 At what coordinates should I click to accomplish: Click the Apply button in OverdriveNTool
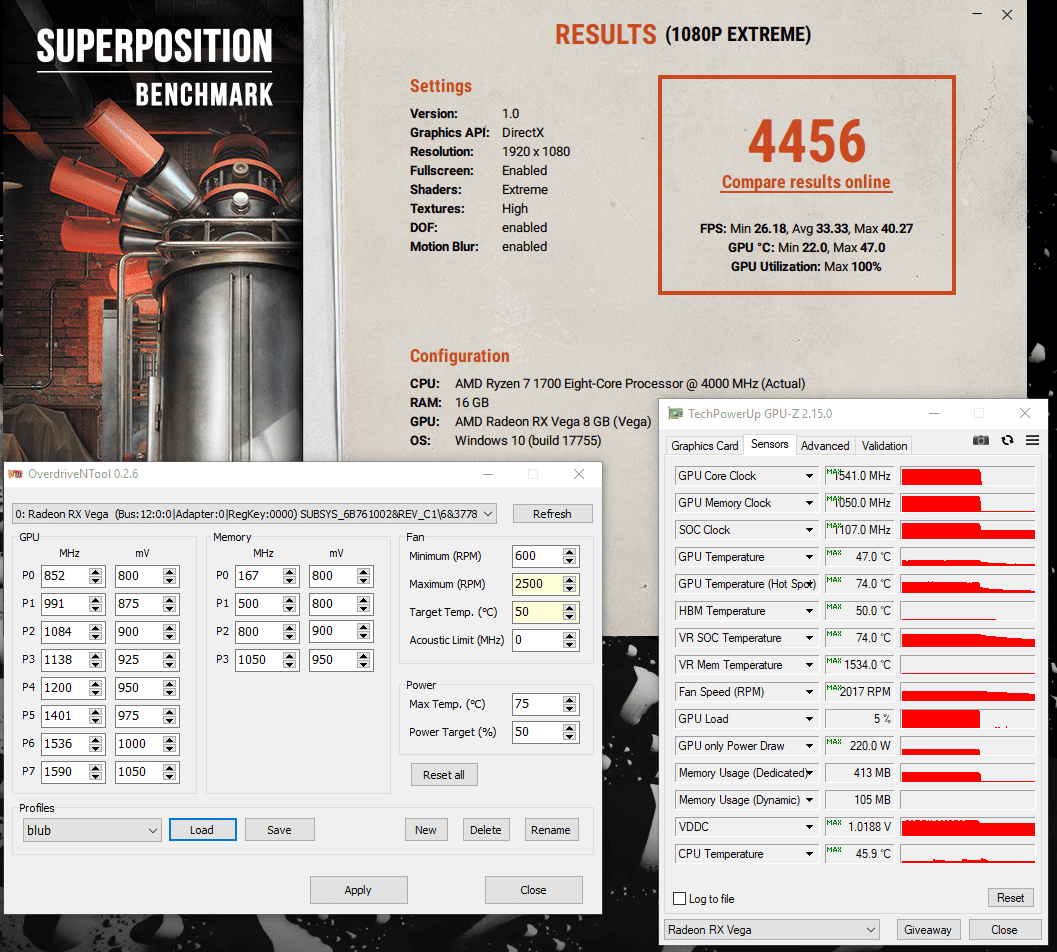point(358,890)
